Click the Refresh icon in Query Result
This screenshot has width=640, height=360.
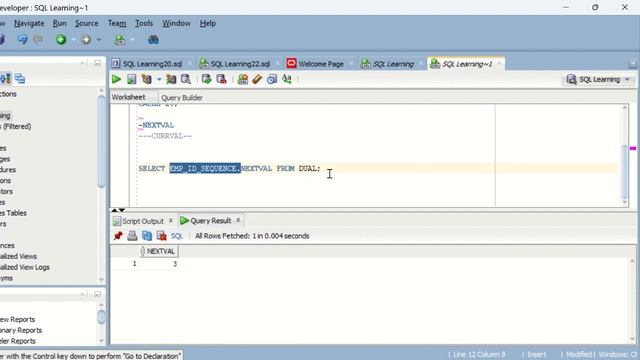click(x=147, y=236)
